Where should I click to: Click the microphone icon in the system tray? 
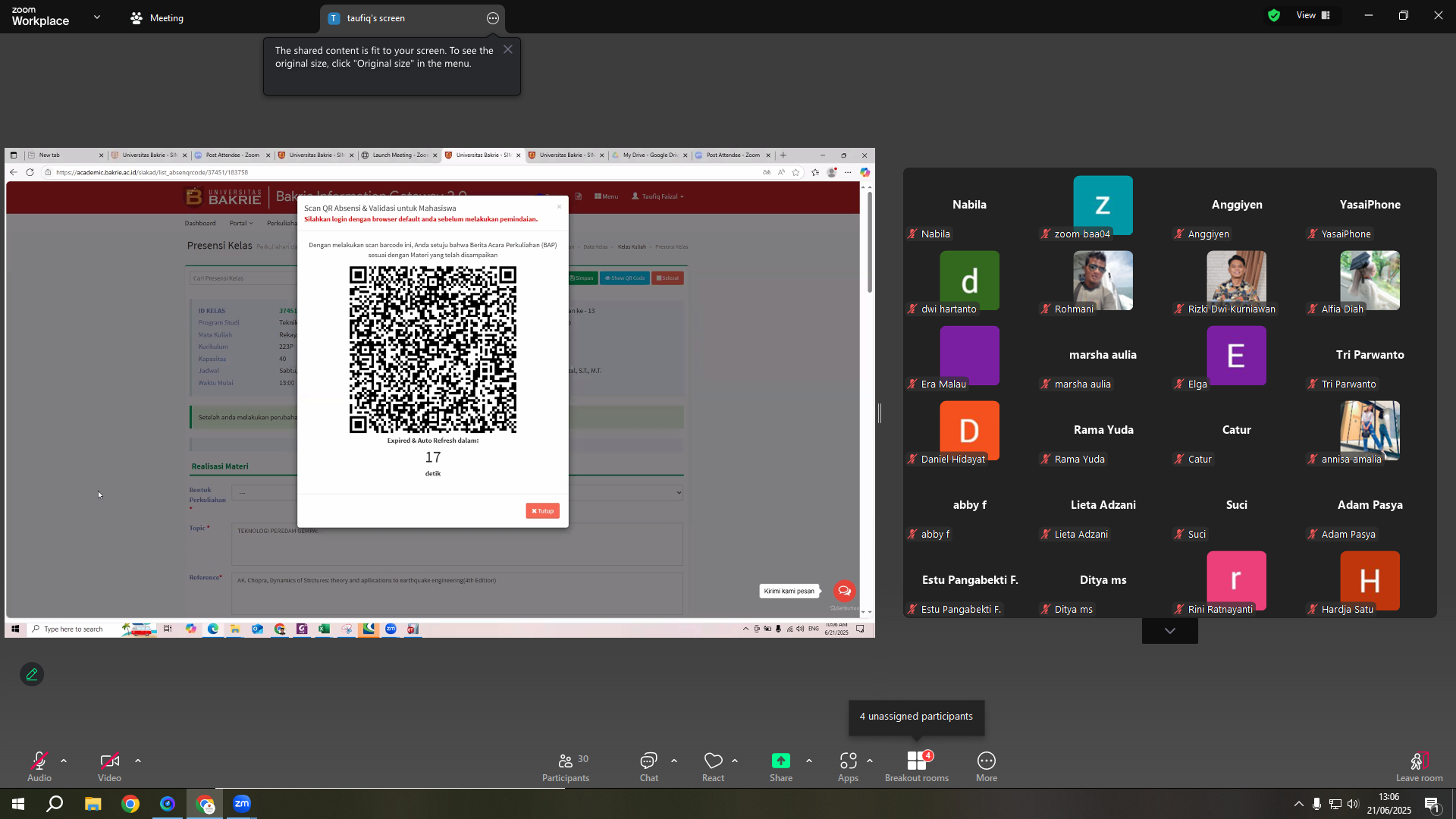[x=1316, y=804]
